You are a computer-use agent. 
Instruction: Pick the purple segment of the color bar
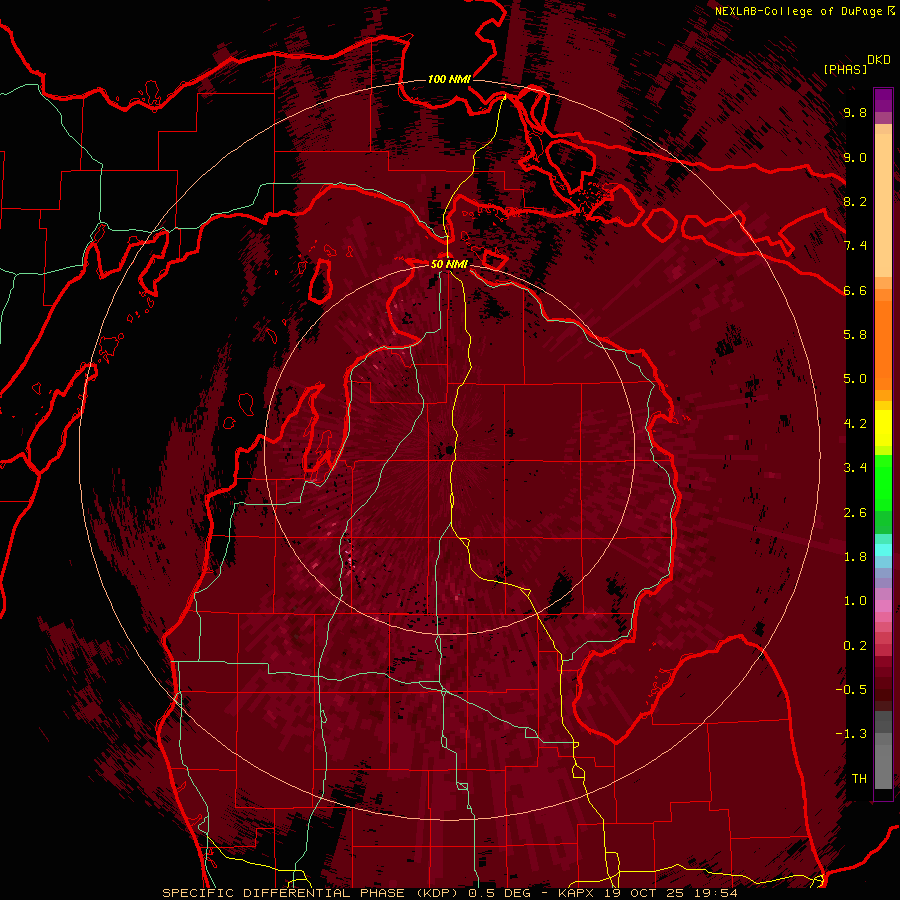point(883,100)
